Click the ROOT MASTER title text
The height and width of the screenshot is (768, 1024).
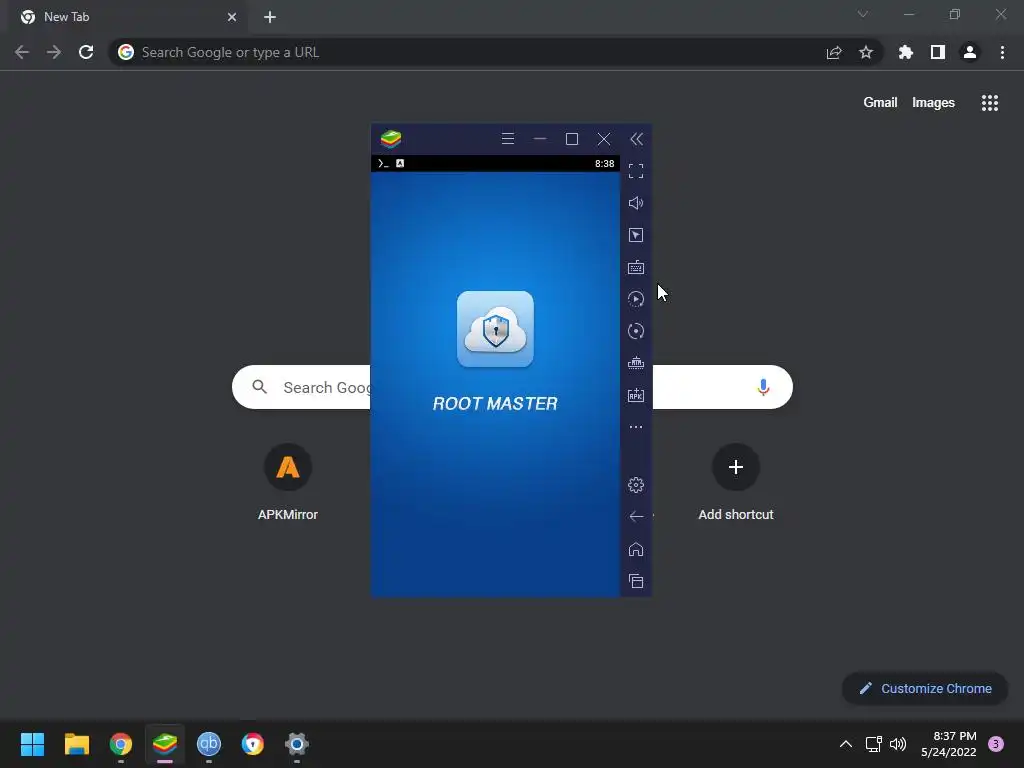(495, 404)
